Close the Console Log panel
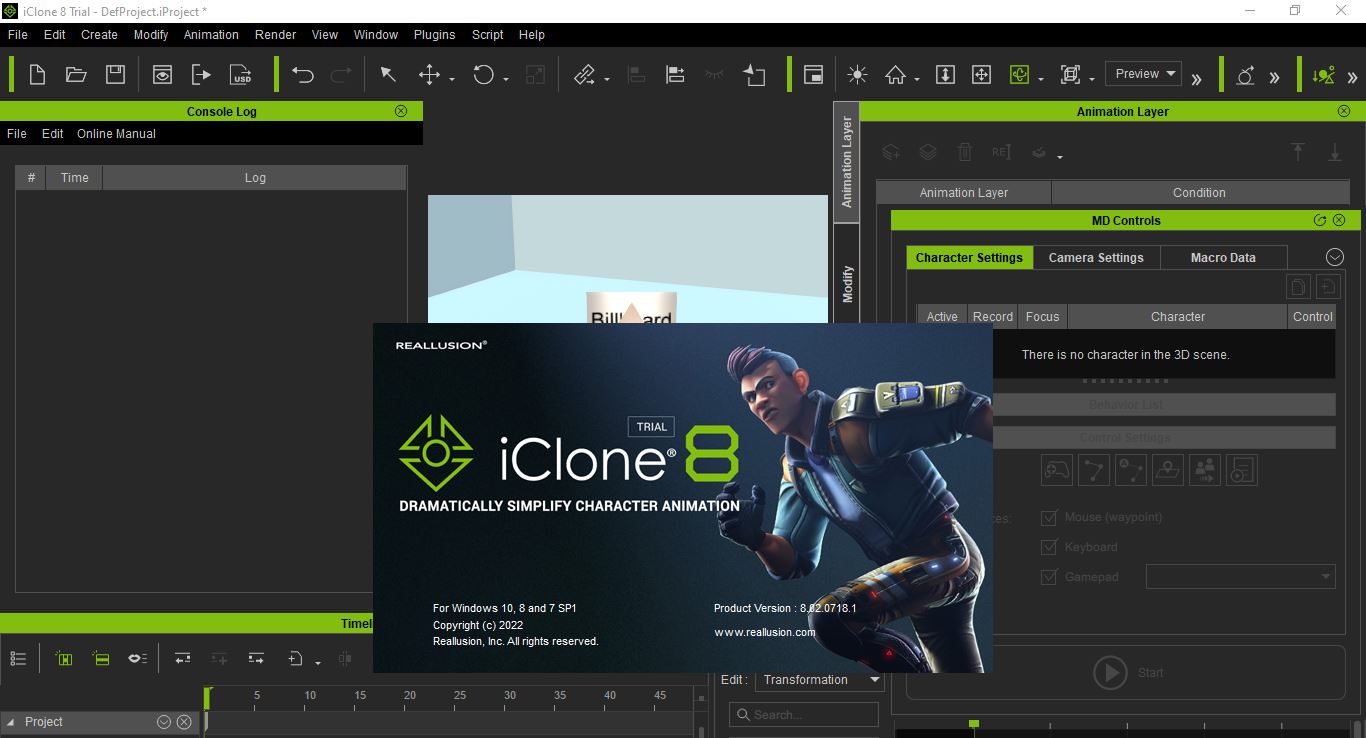This screenshot has width=1366, height=738. pyautogui.click(x=401, y=111)
